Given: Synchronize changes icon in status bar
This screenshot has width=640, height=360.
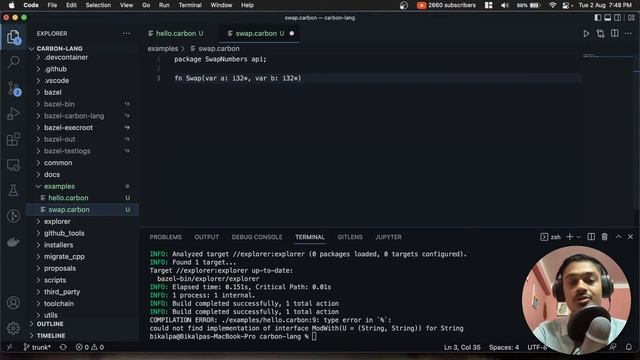Looking at the screenshot, I should (63, 347).
